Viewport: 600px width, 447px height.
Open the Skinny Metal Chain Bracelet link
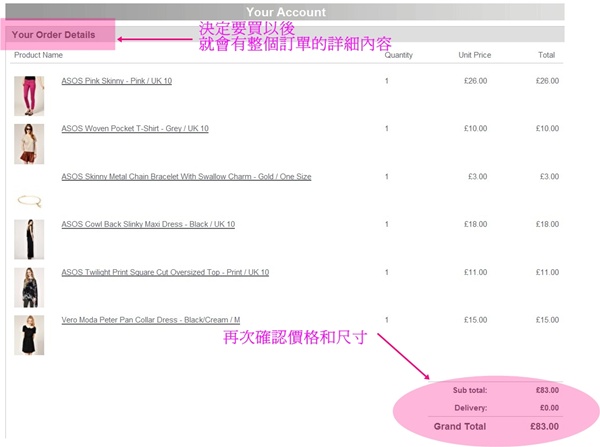click(x=186, y=176)
